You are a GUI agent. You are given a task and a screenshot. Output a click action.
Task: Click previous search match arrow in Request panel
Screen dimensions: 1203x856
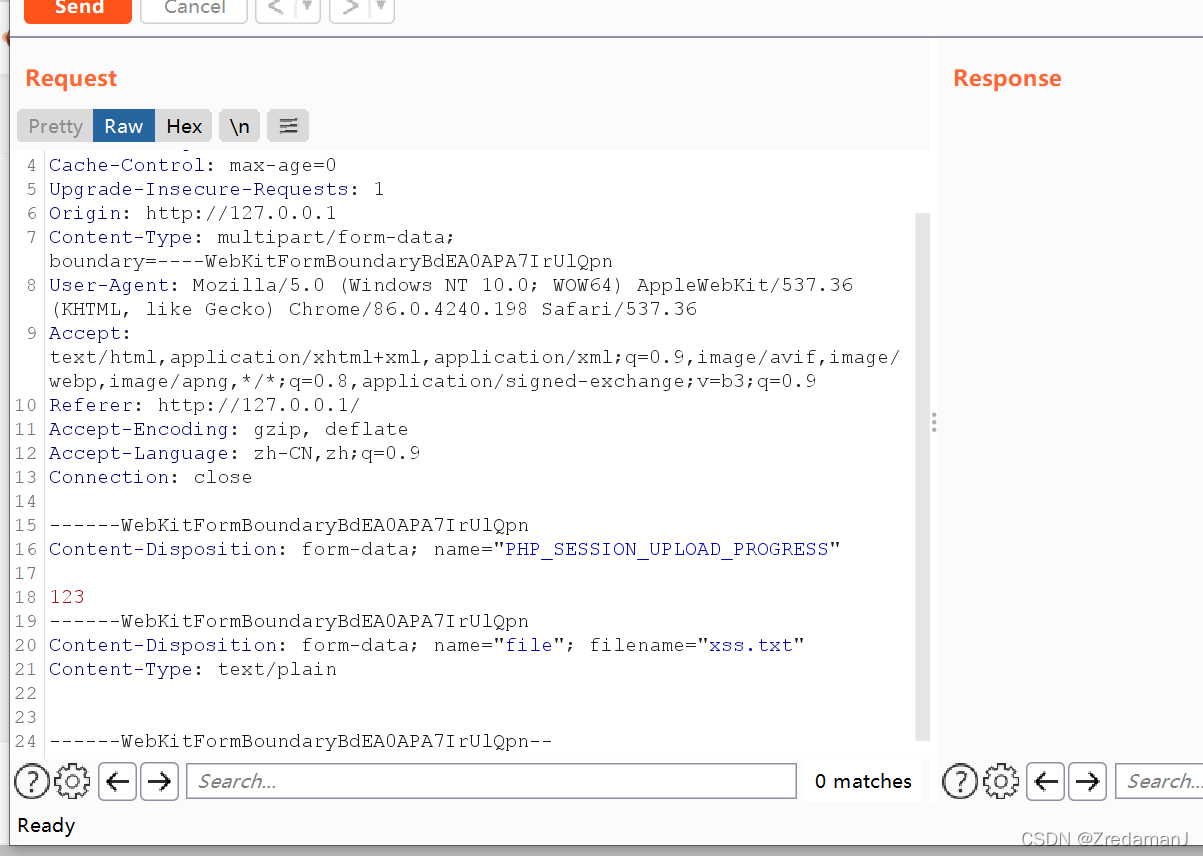coord(117,781)
